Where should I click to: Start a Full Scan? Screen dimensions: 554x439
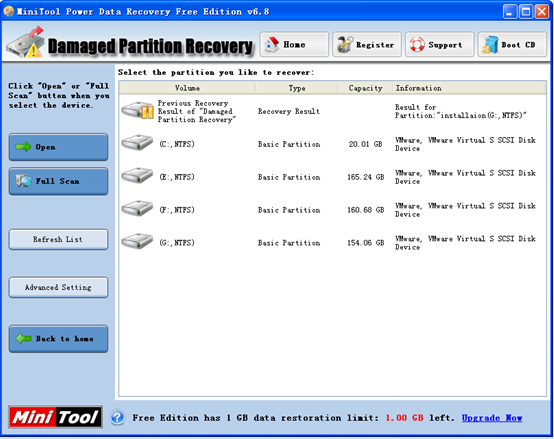click(x=58, y=181)
